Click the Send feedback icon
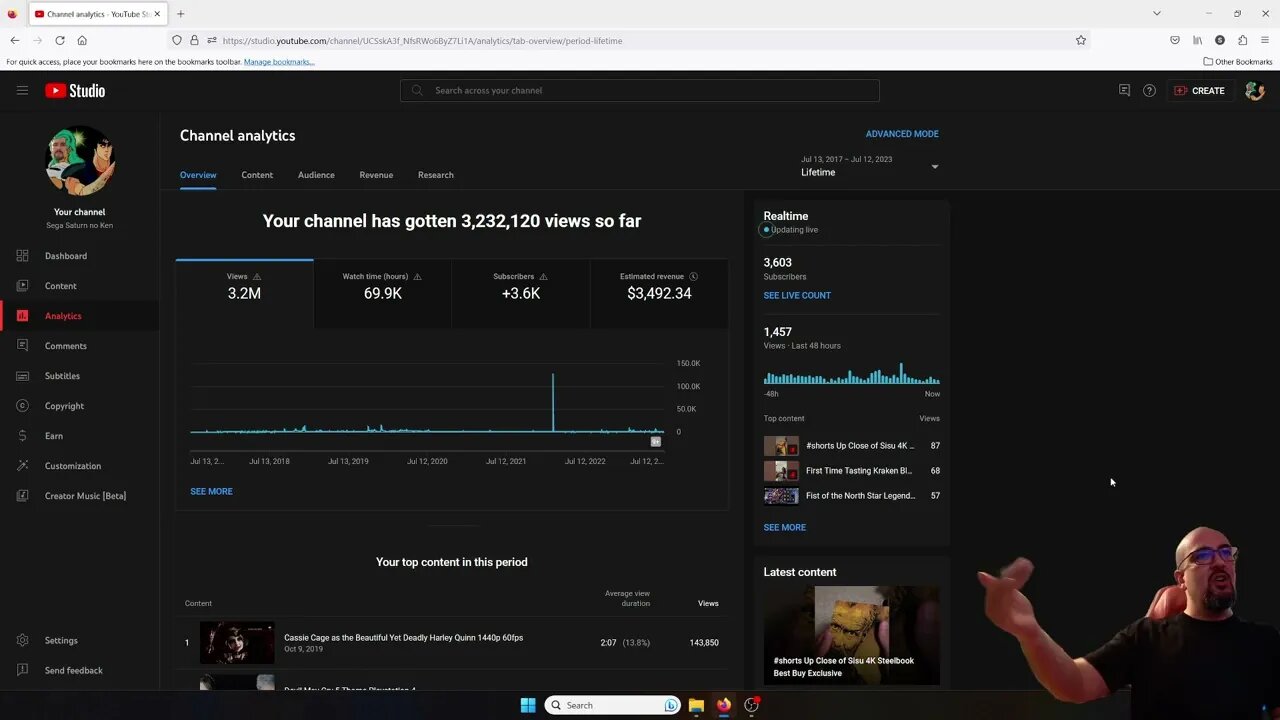 [x=22, y=671]
